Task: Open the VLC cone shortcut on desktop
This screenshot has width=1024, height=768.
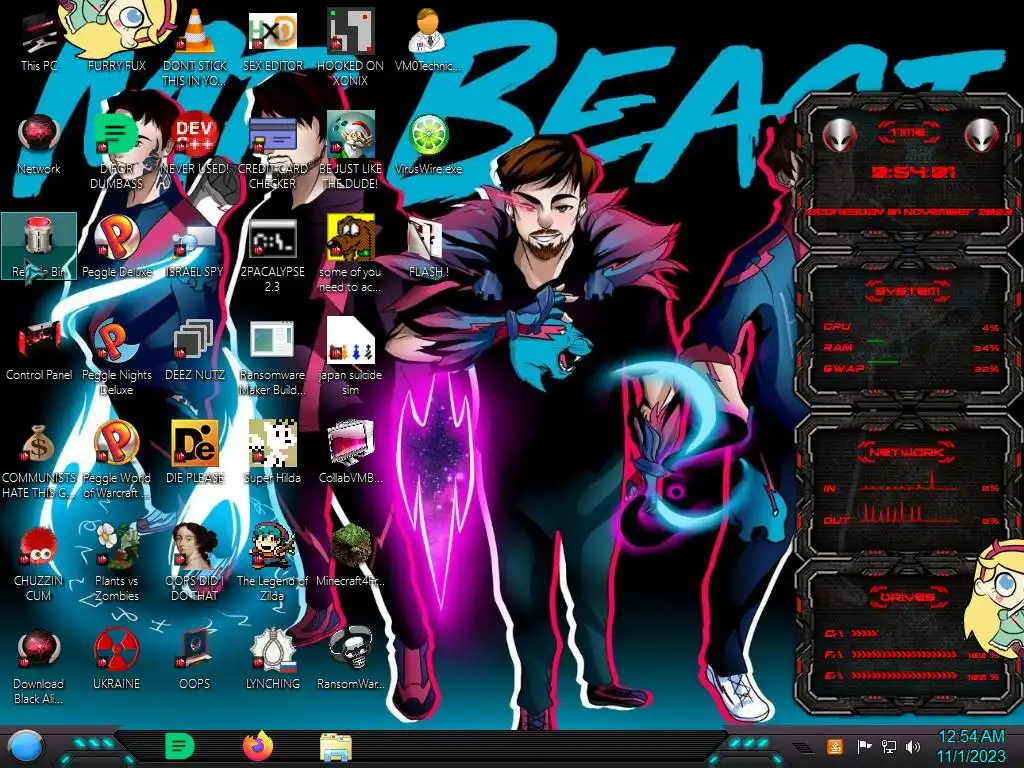Action: [194, 47]
